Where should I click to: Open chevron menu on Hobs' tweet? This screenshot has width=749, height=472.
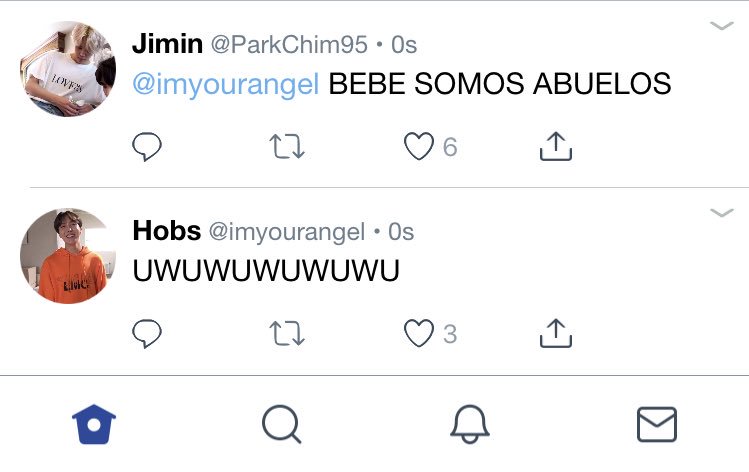(x=721, y=213)
